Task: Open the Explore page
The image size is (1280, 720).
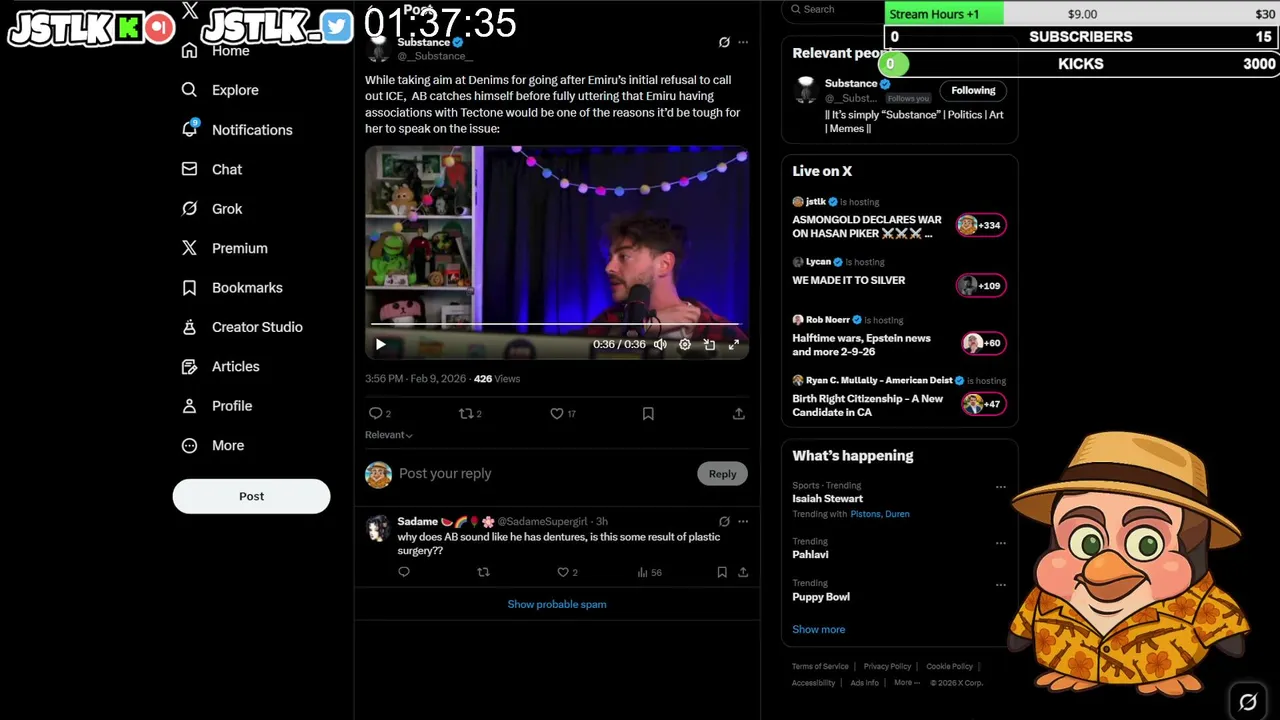Action: point(220,90)
